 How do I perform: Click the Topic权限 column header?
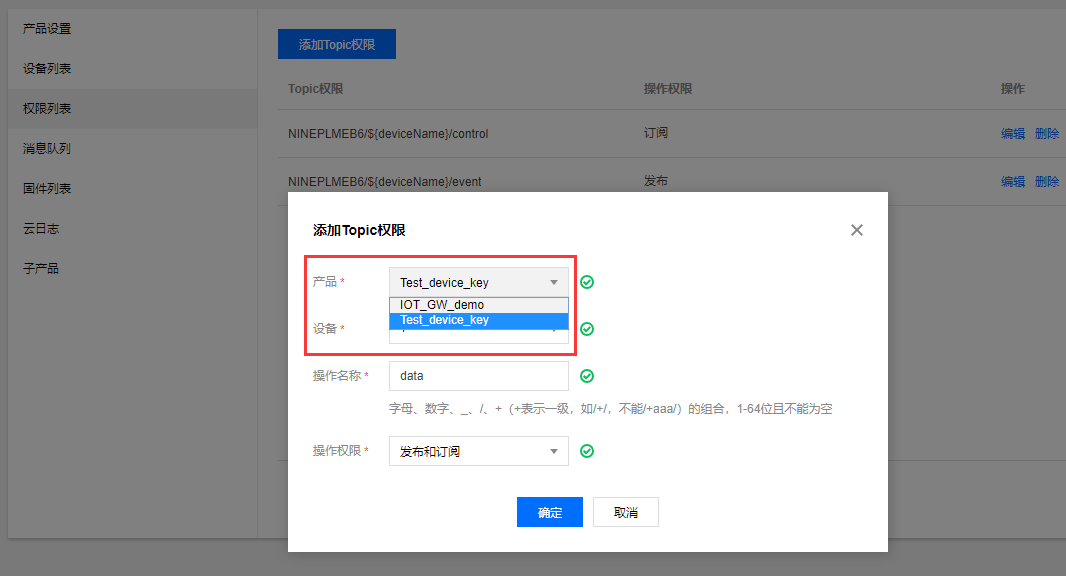315,89
